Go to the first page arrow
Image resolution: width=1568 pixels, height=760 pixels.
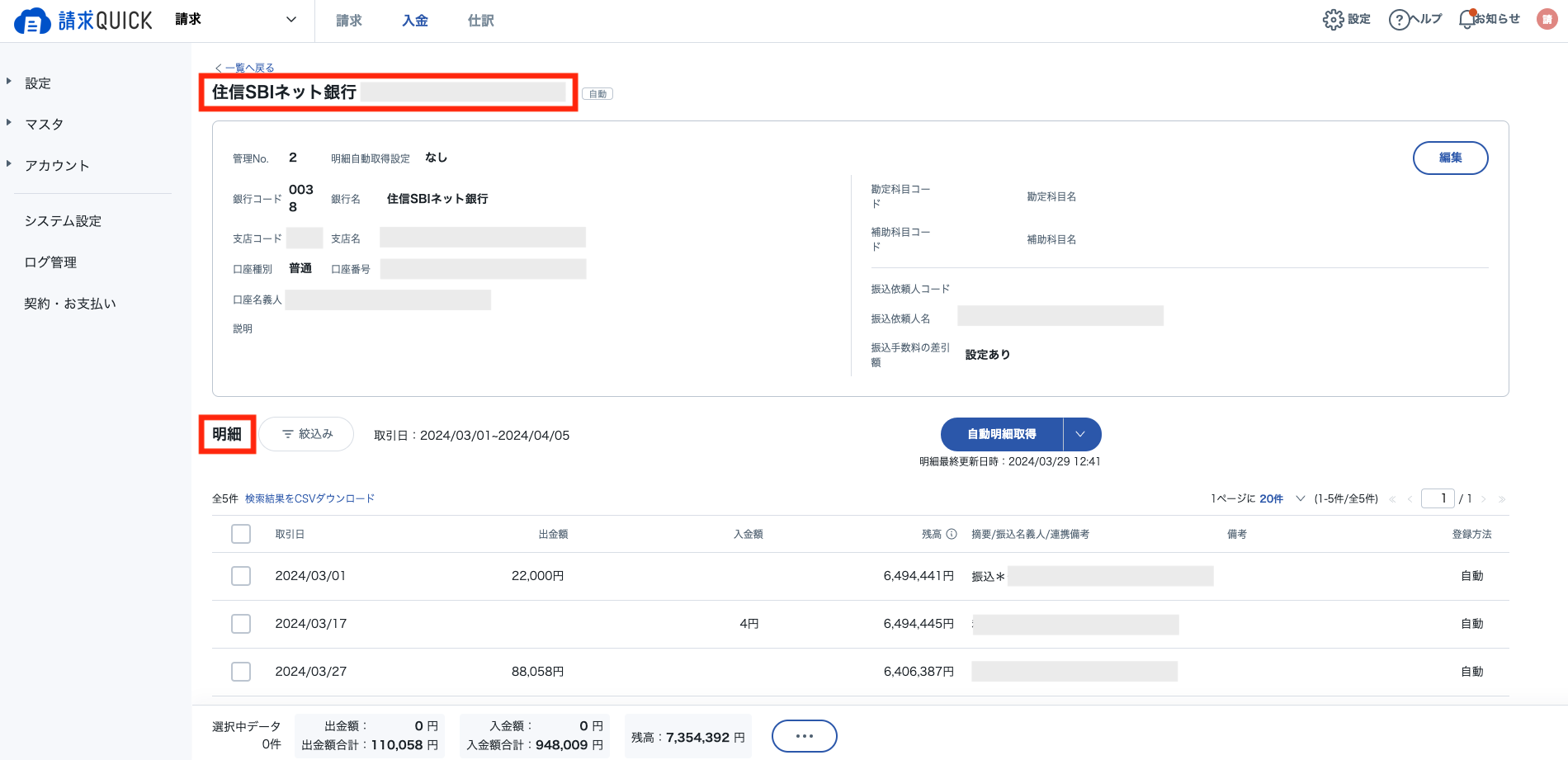(x=1392, y=499)
